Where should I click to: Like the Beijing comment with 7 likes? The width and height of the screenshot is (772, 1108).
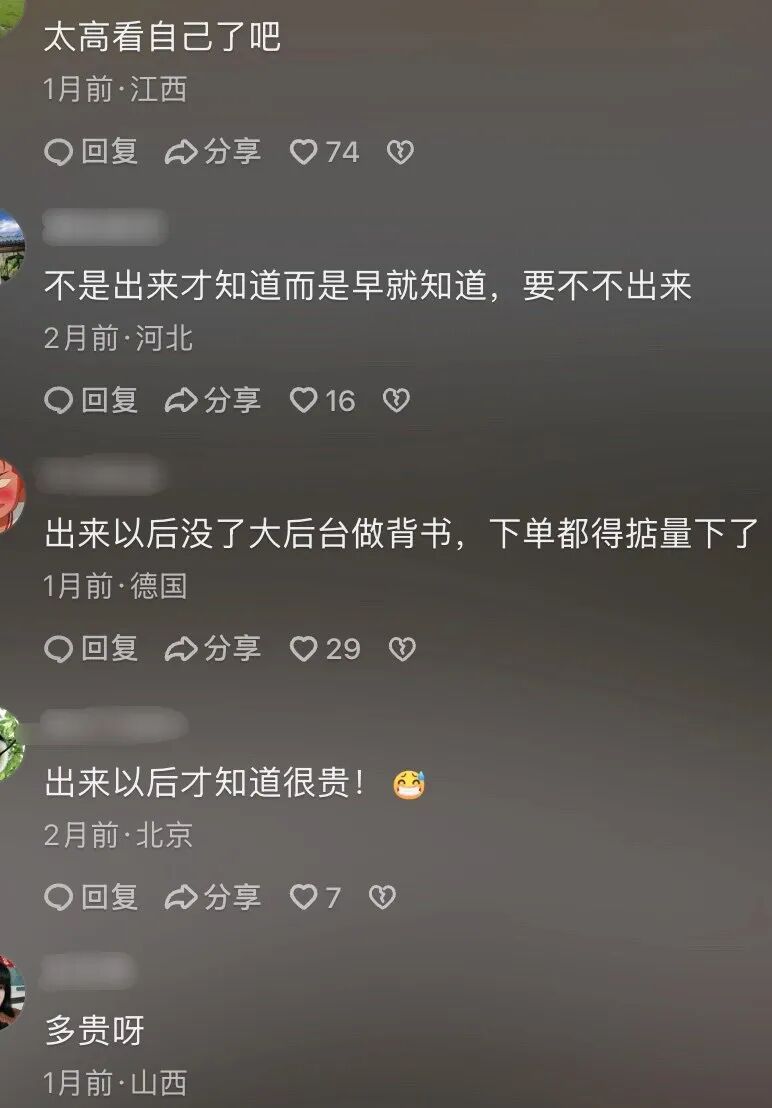pos(315,897)
